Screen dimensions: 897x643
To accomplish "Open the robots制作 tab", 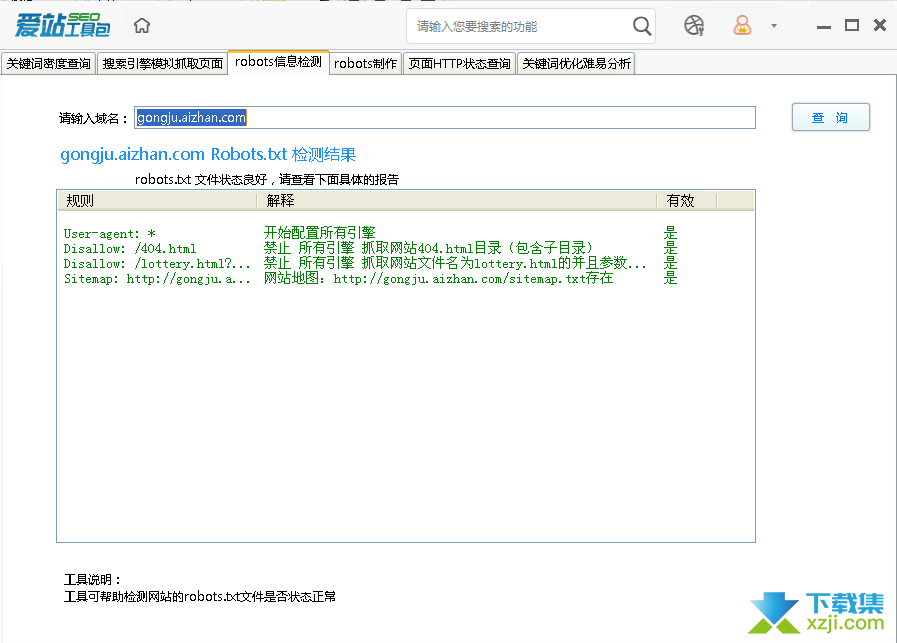I will [366, 63].
